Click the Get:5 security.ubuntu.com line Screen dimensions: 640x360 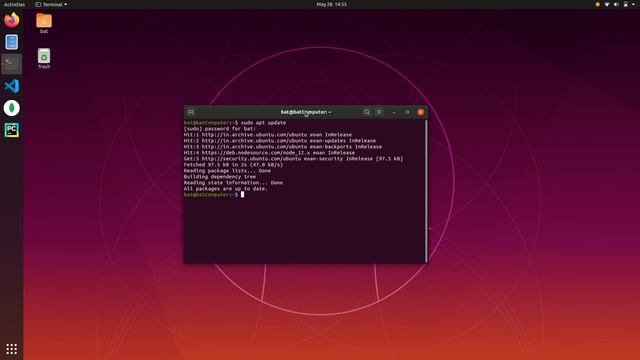tap(293, 159)
